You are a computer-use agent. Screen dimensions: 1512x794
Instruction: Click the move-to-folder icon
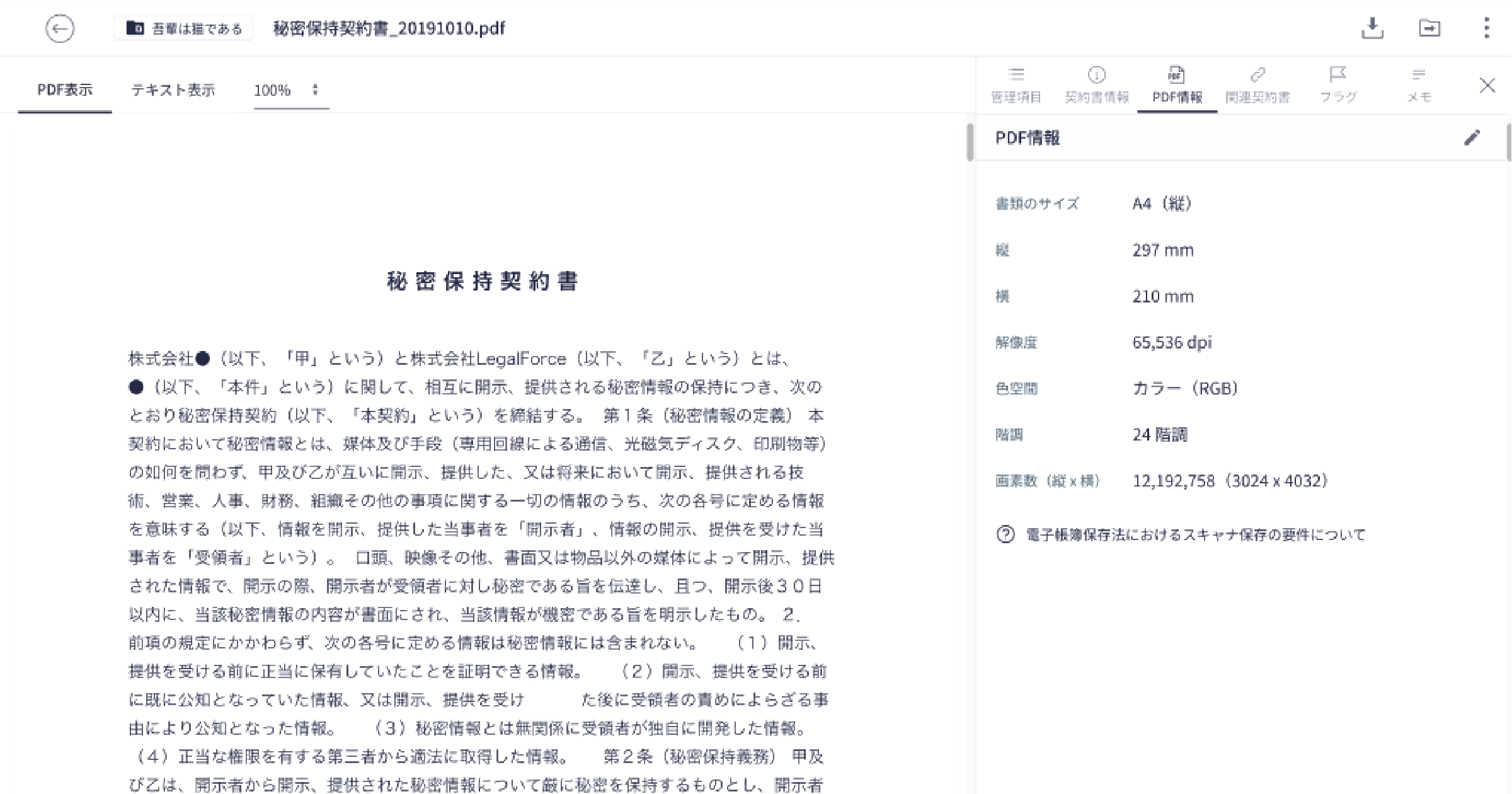click(1429, 28)
